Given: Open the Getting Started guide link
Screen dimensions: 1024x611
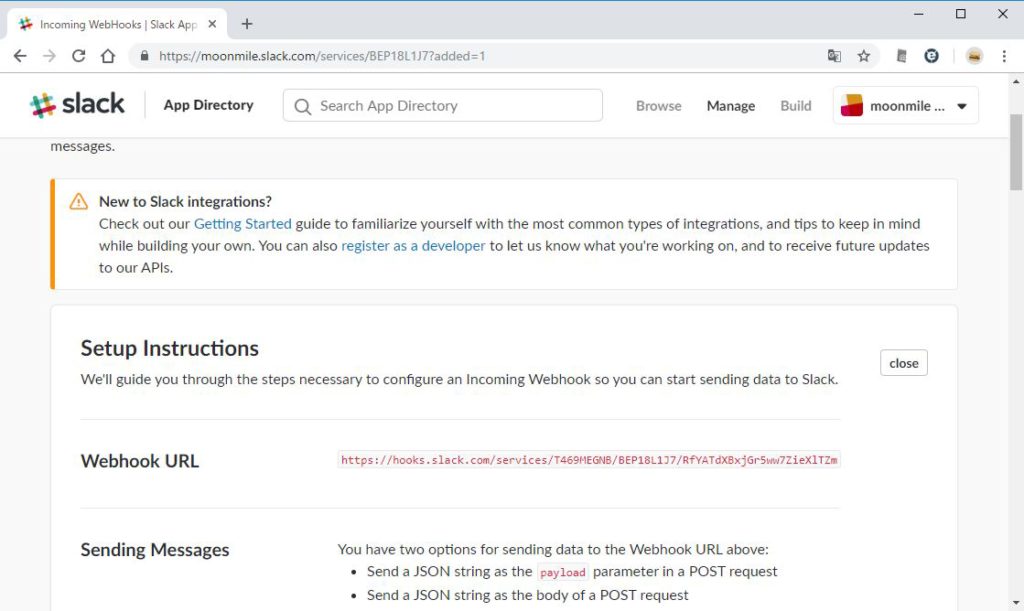Looking at the screenshot, I should coord(242,224).
